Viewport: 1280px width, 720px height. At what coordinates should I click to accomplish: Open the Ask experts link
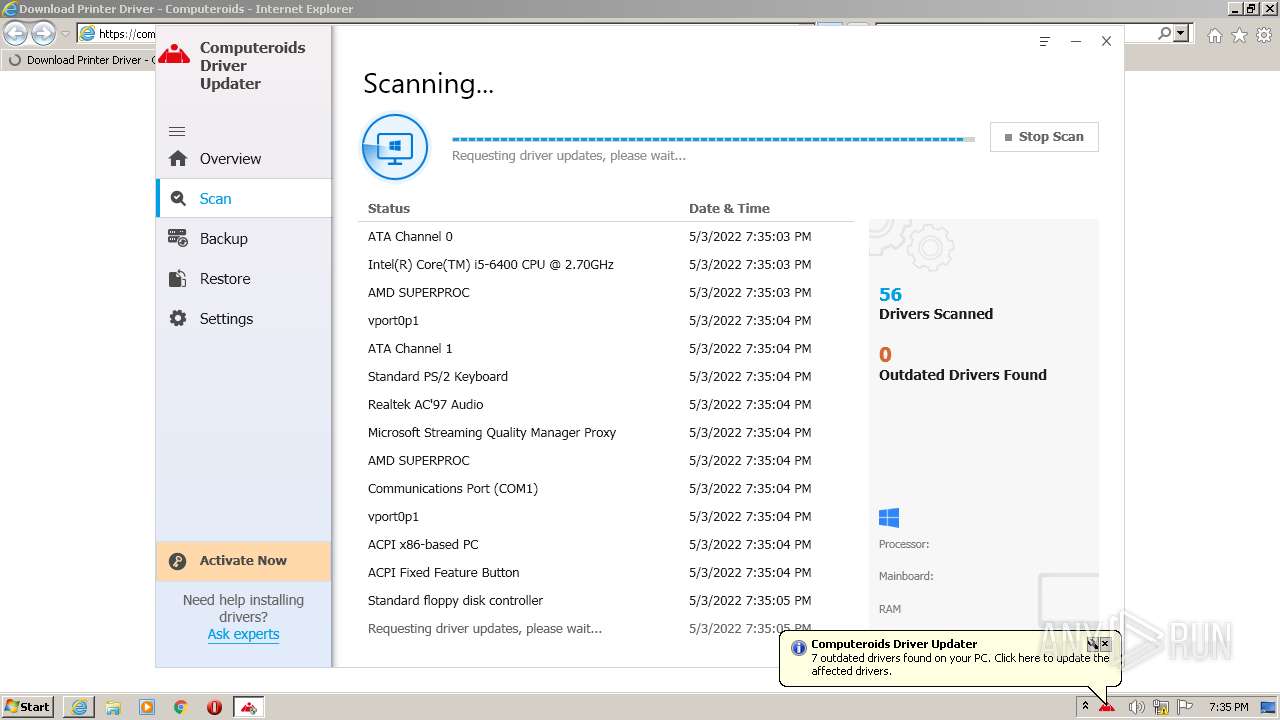[243, 634]
